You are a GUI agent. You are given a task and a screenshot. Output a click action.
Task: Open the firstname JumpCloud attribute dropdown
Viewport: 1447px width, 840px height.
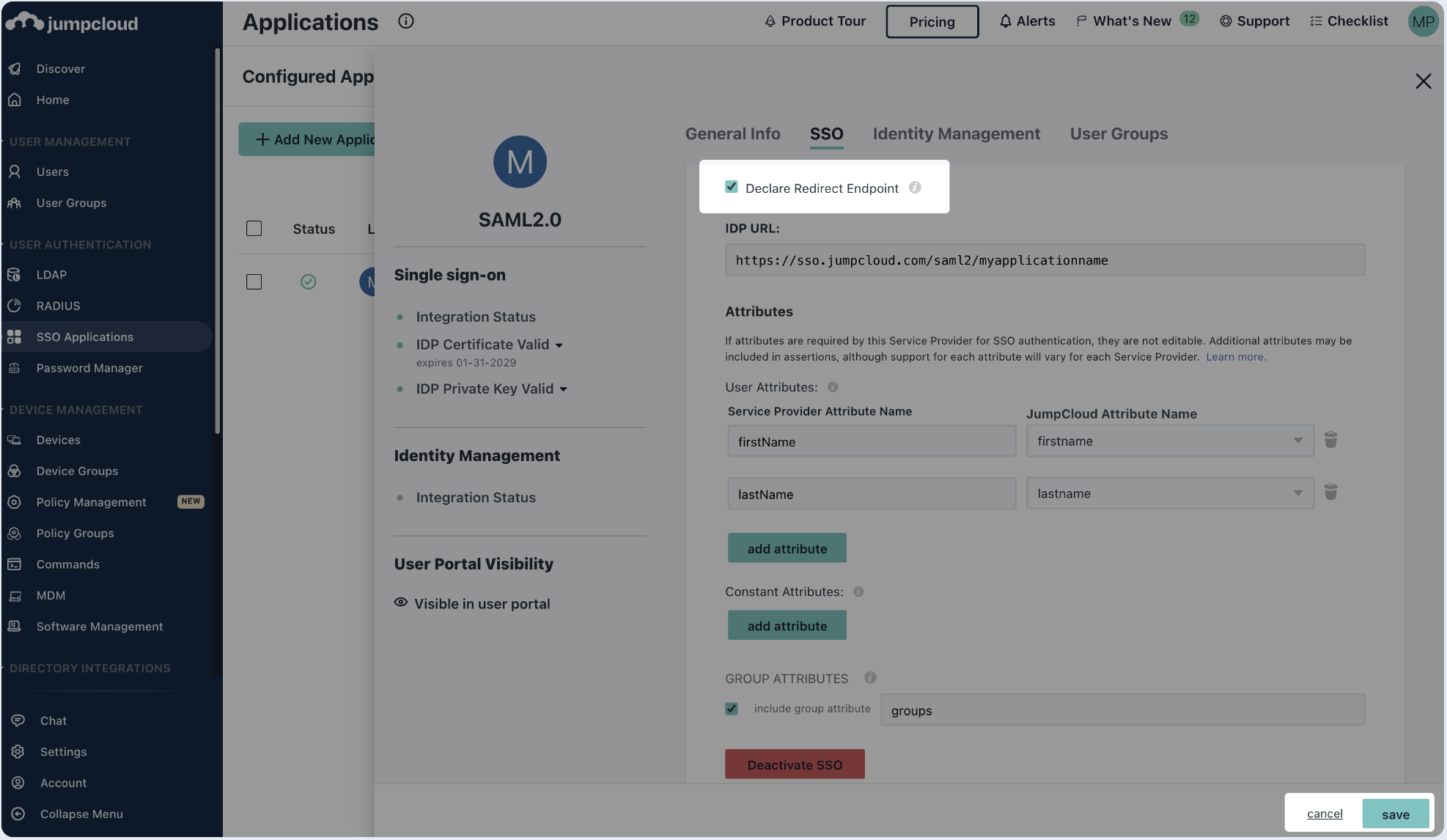(x=1169, y=441)
